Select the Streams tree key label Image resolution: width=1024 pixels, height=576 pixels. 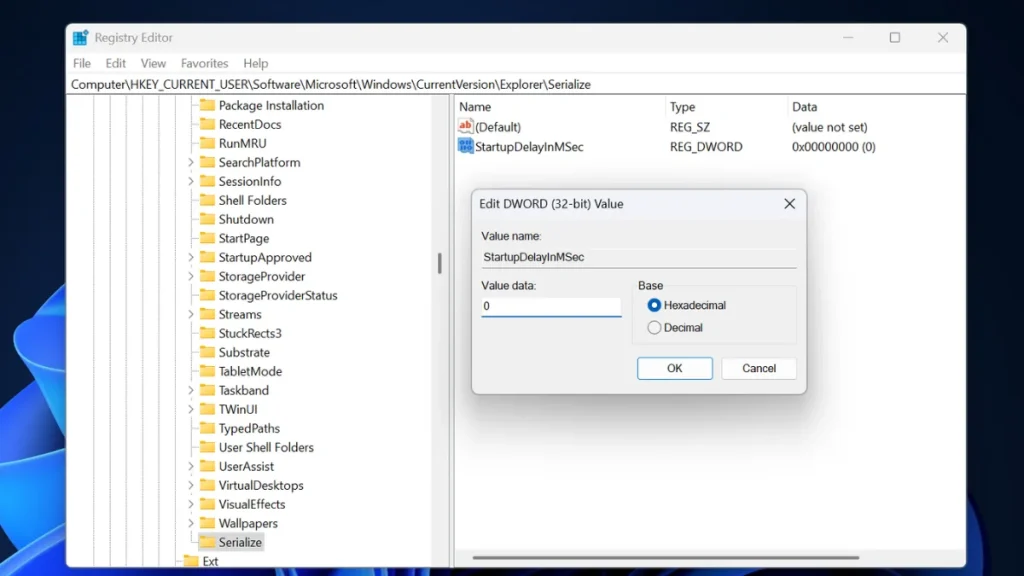pos(240,314)
